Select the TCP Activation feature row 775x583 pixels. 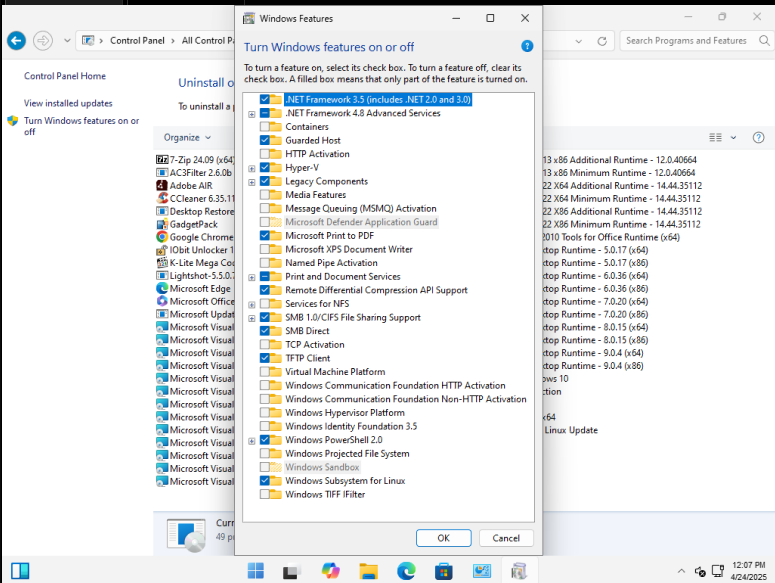pos(315,345)
